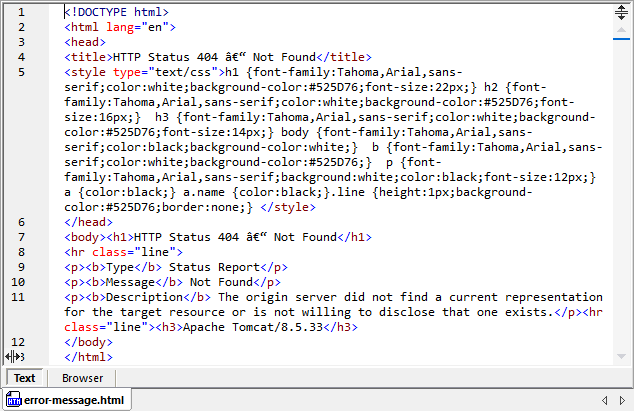This screenshot has height=411, width=634.
Task: Click the scroll-up arrow on the vertical scrollbar
Action: coord(621,28)
